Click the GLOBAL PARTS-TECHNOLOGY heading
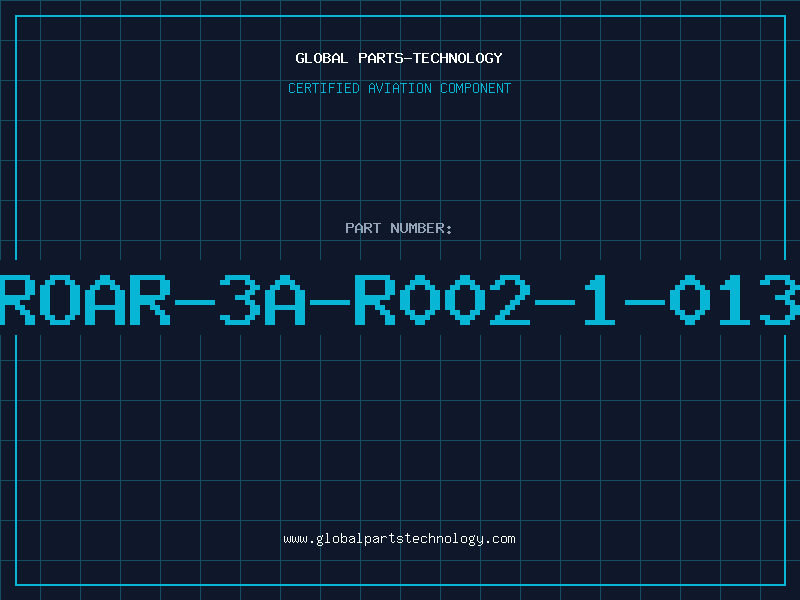 click(x=399, y=58)
